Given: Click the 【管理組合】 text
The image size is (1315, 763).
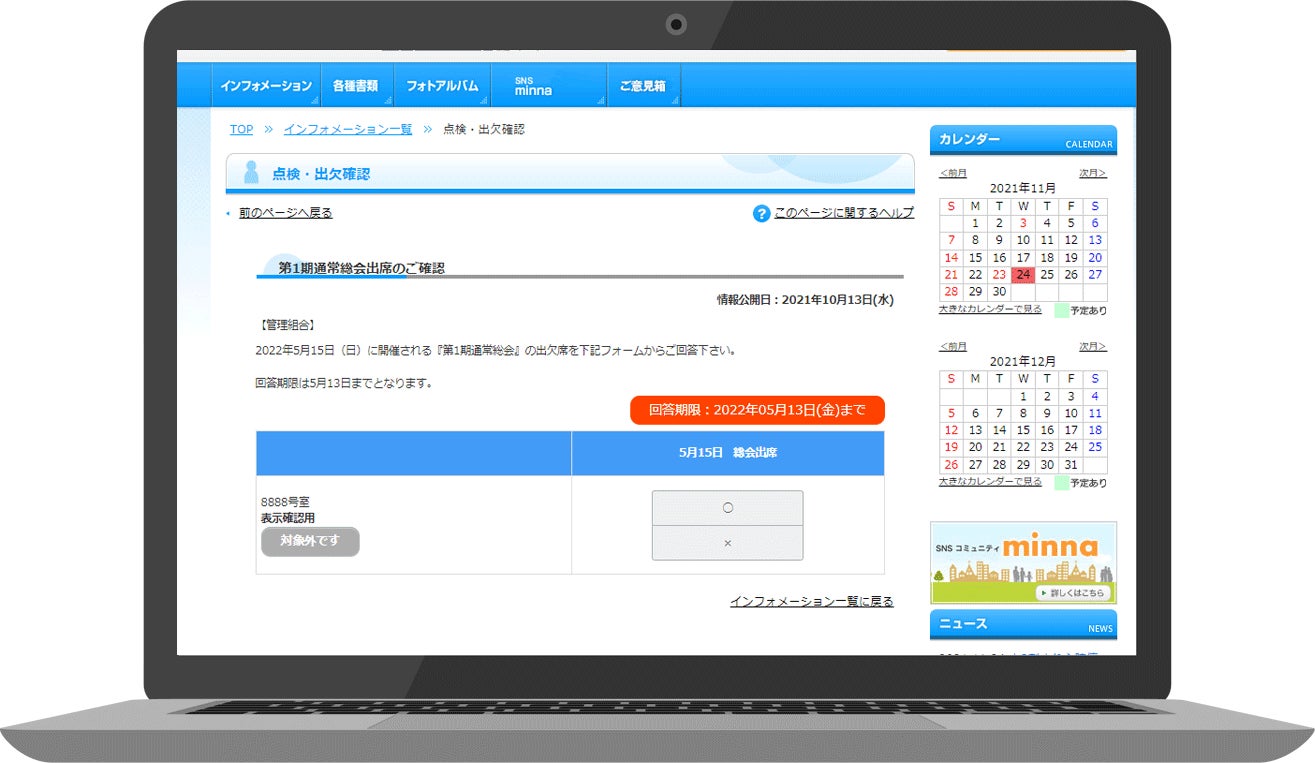Looking at the screenshot, I should [286, 325].
